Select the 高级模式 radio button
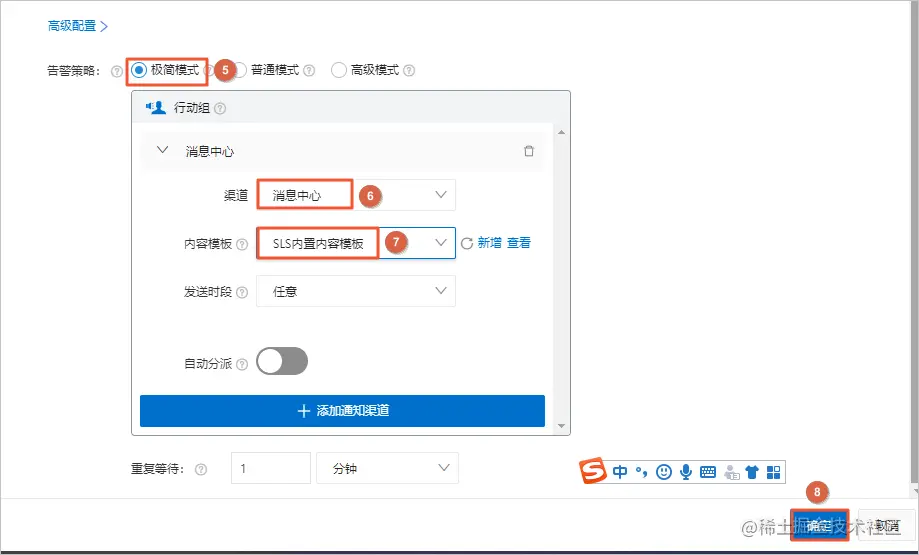 point(339,70)
